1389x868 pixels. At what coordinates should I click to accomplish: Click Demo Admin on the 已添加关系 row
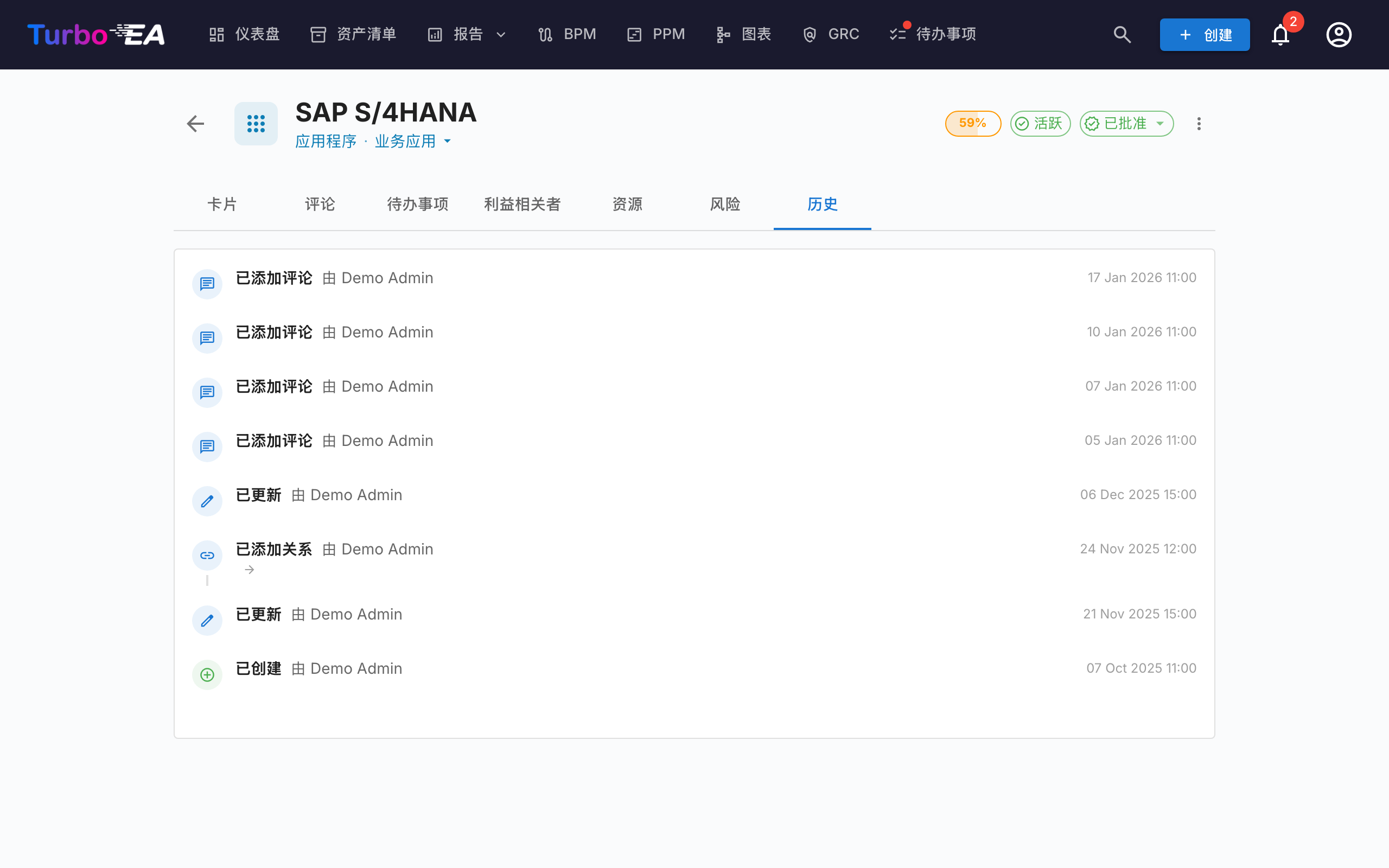(387, 550)
